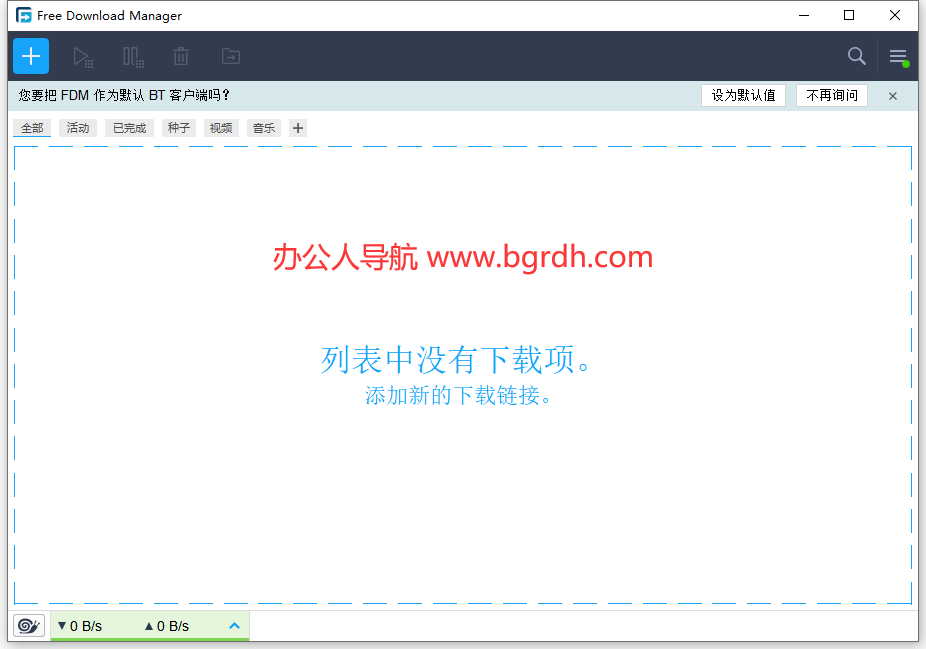Switch to the 种子 tab
926x649 pixels.
click(x=179, y=128)
